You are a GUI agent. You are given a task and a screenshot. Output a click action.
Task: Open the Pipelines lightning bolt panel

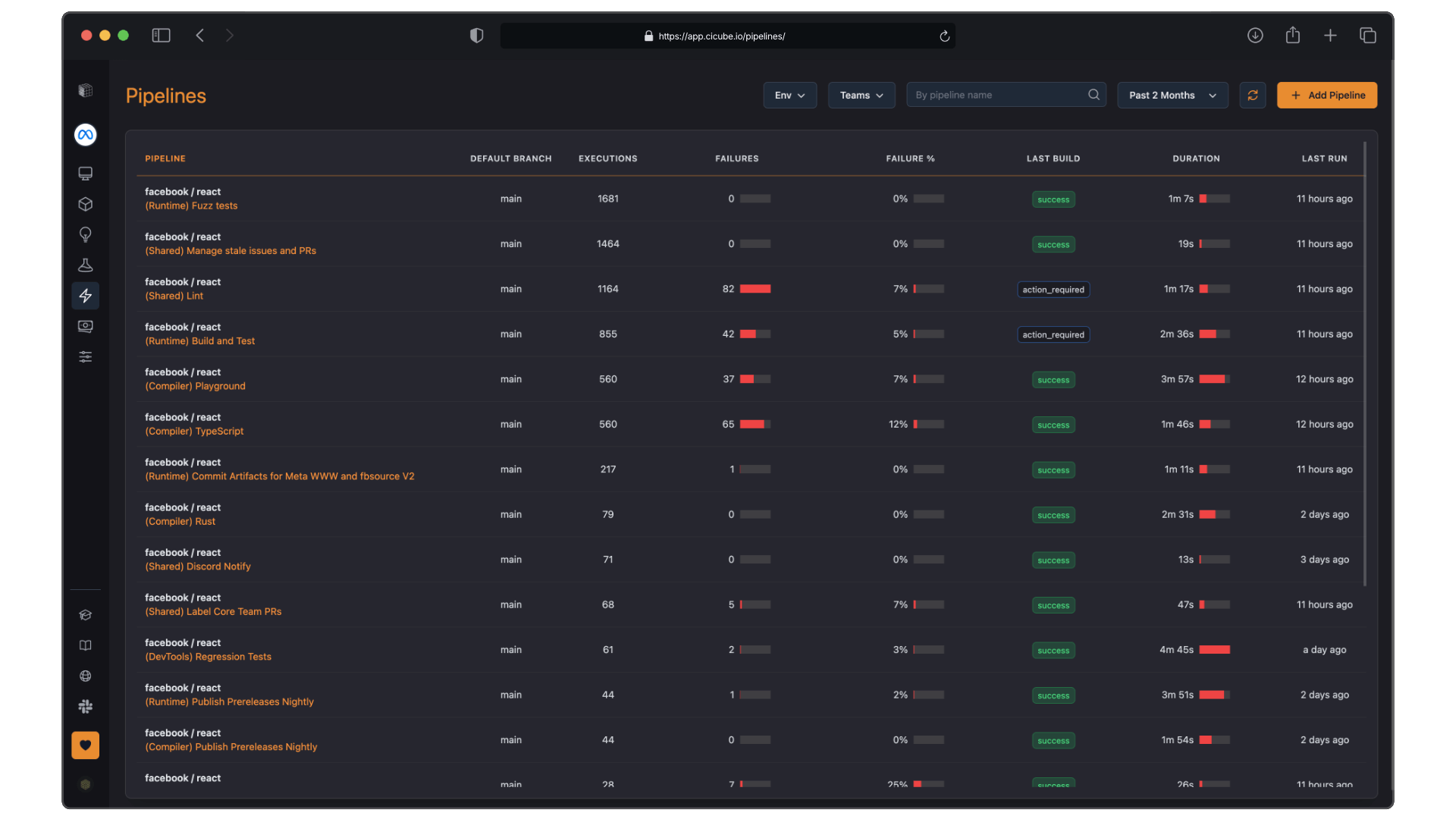click(x=85, y=296)
